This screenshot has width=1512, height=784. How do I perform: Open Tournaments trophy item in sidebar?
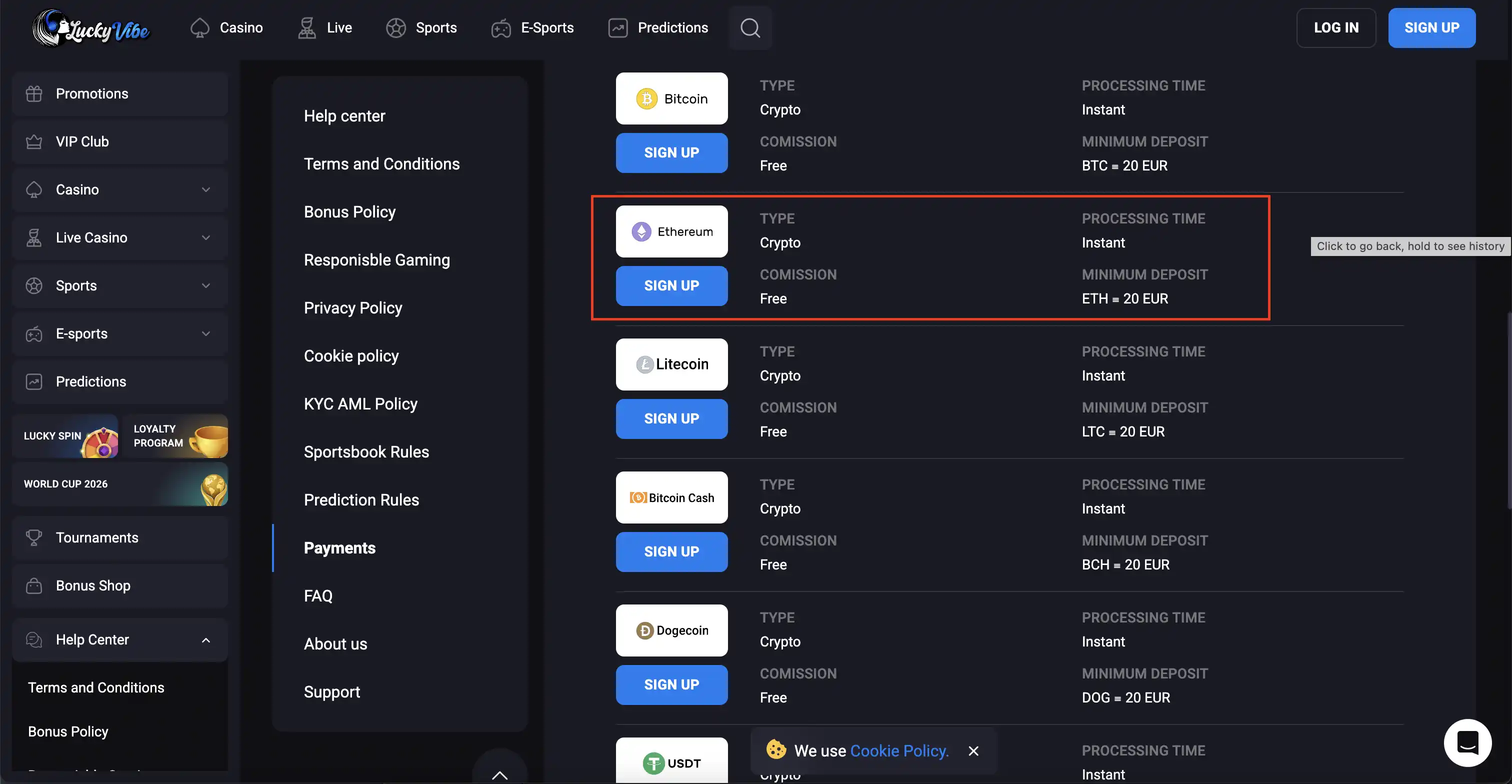119,538
